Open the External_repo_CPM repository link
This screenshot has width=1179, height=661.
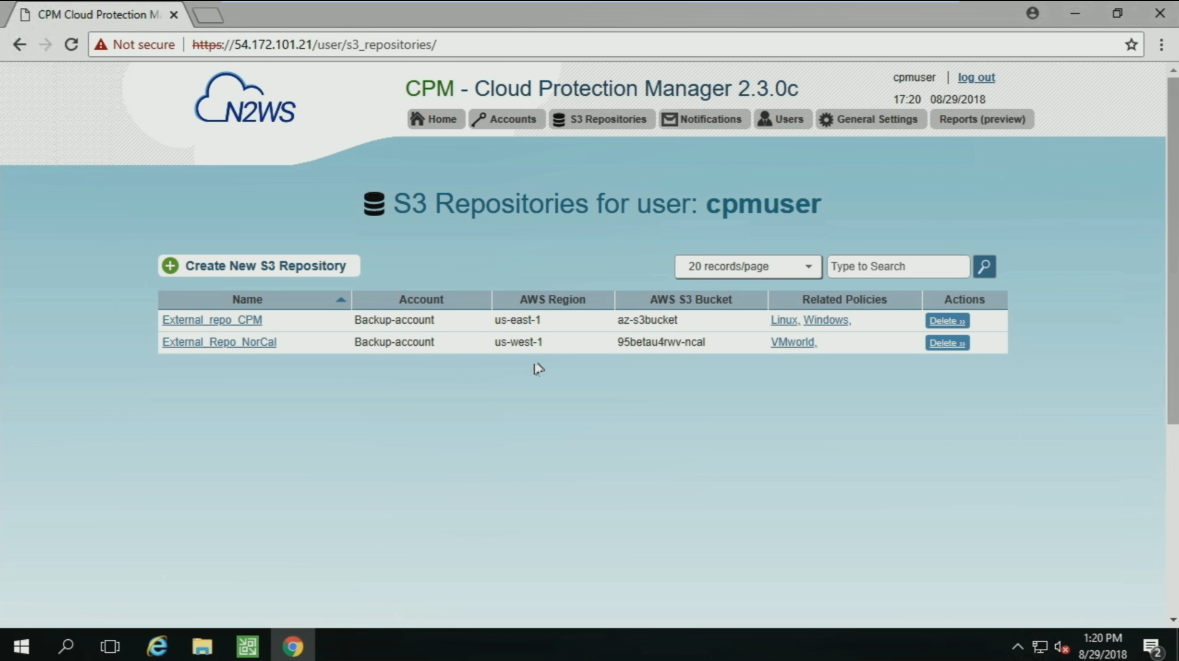click(x=212, y=320)
